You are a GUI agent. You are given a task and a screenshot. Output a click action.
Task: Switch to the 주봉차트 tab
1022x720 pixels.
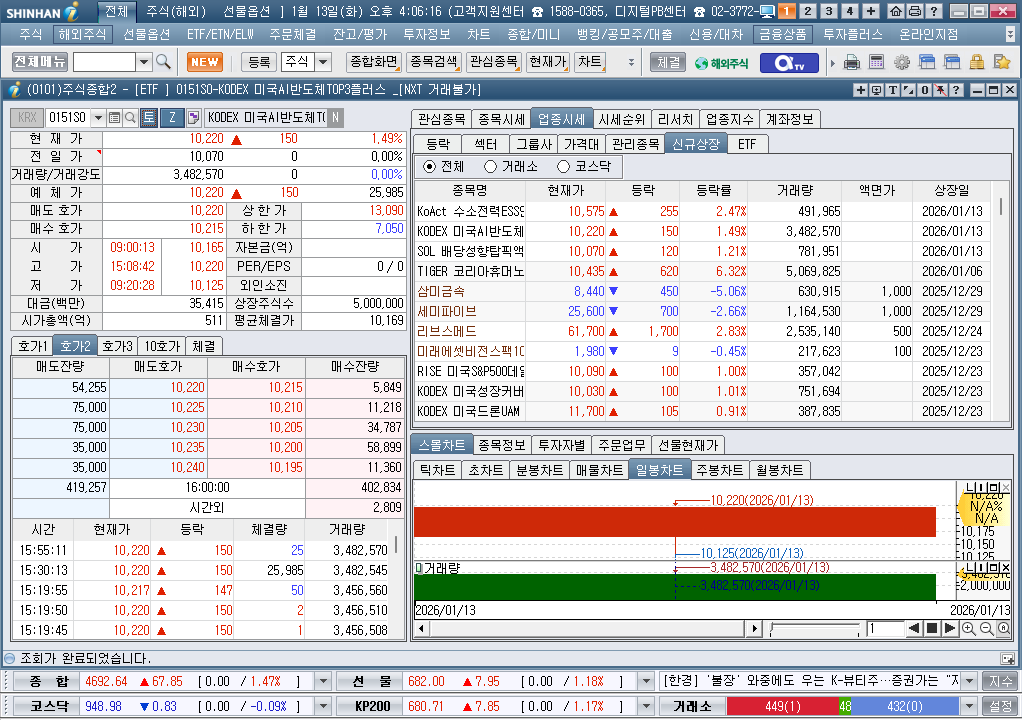click(720, 470)
